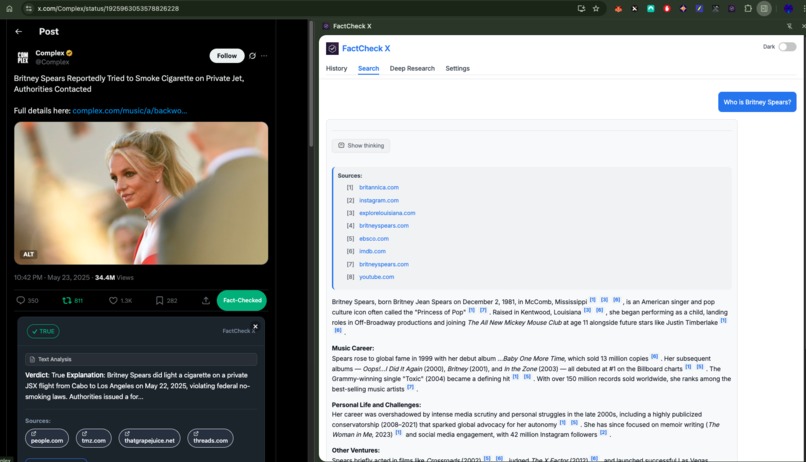Click the ALT badge on the image
Screen dimensions: 806x462
tap(28, 254)
